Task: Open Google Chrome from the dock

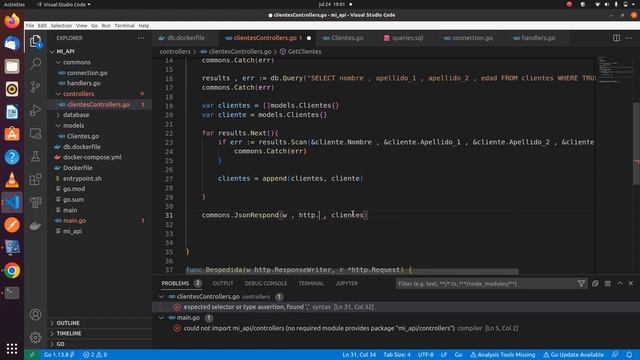Action: click(12, 271)
